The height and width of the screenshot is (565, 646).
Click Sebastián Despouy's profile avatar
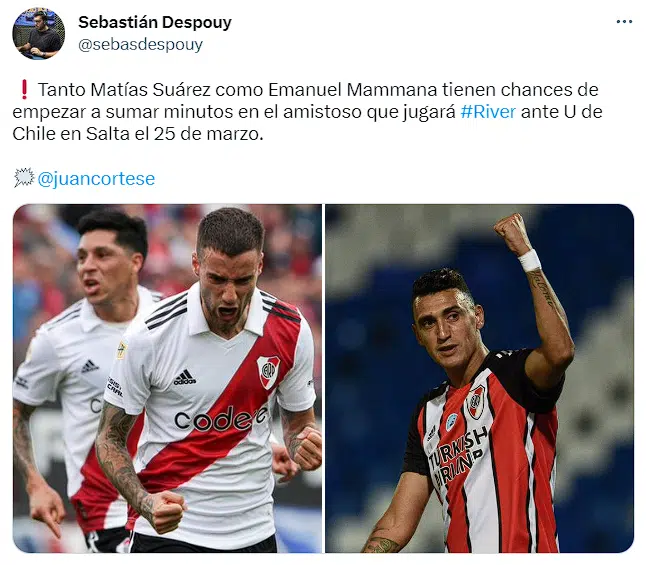(x=38, y=33)
